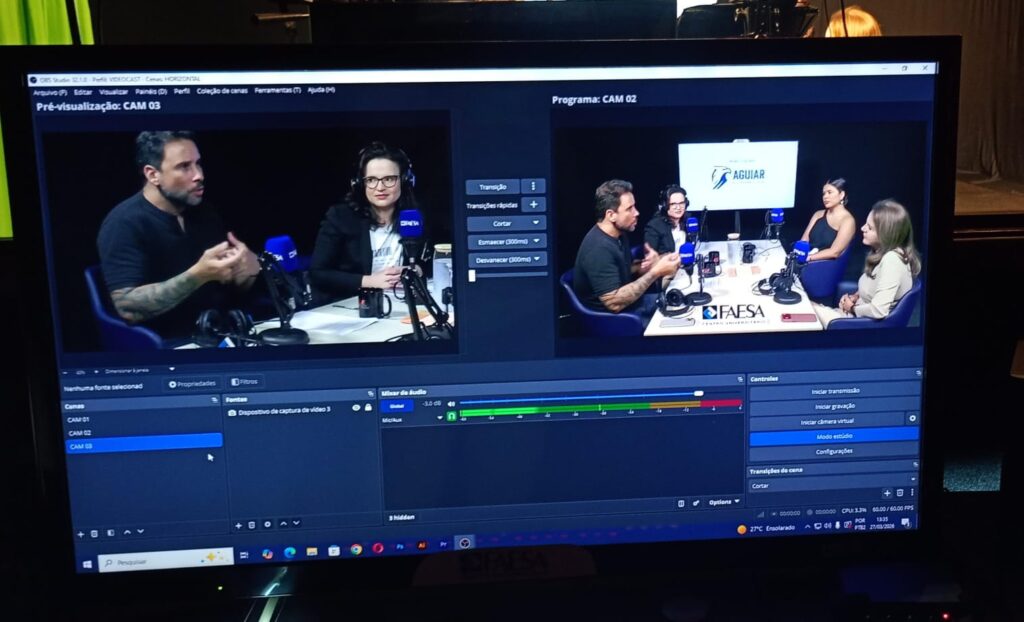Screen dimensions: 1024x622
Task: Add a new scene transition with plus icon
Action: (x=886, y=493)
